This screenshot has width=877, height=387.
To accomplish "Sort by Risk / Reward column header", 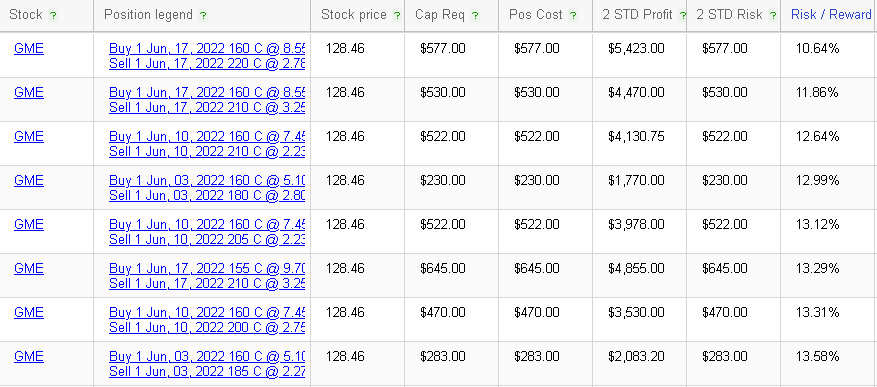I will tap(831, 15).
